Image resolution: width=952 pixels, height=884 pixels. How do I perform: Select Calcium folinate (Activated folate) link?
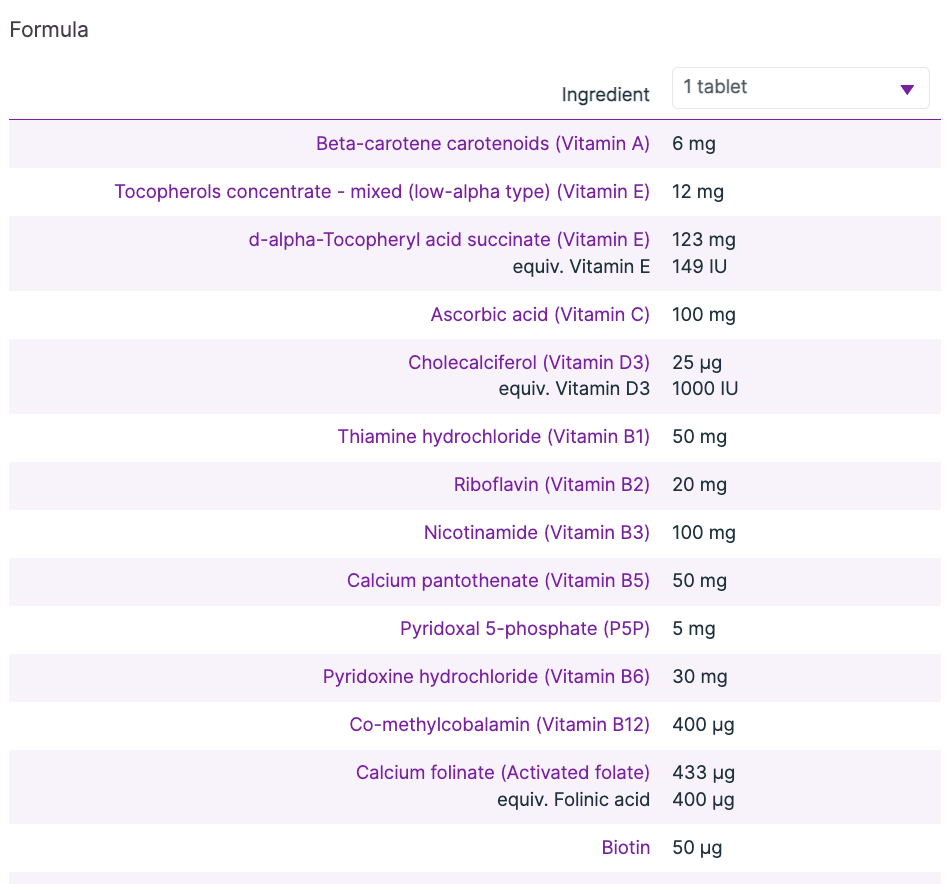502,773
